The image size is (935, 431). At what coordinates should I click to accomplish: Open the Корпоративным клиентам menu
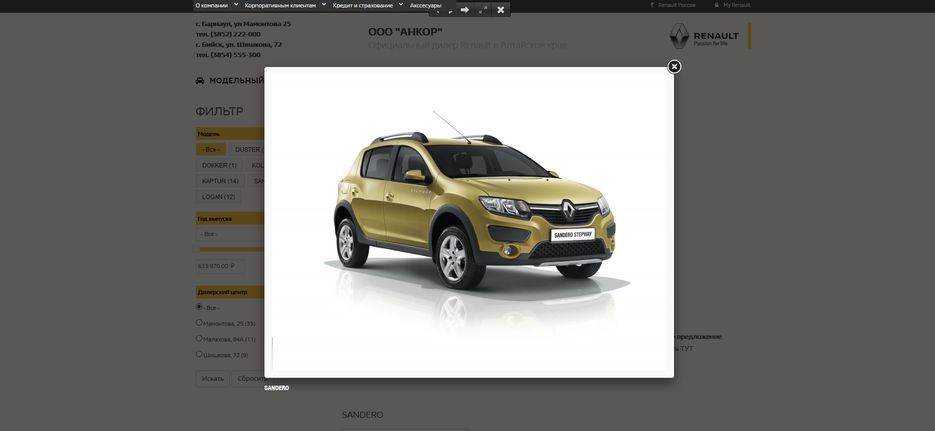point(280,5)
